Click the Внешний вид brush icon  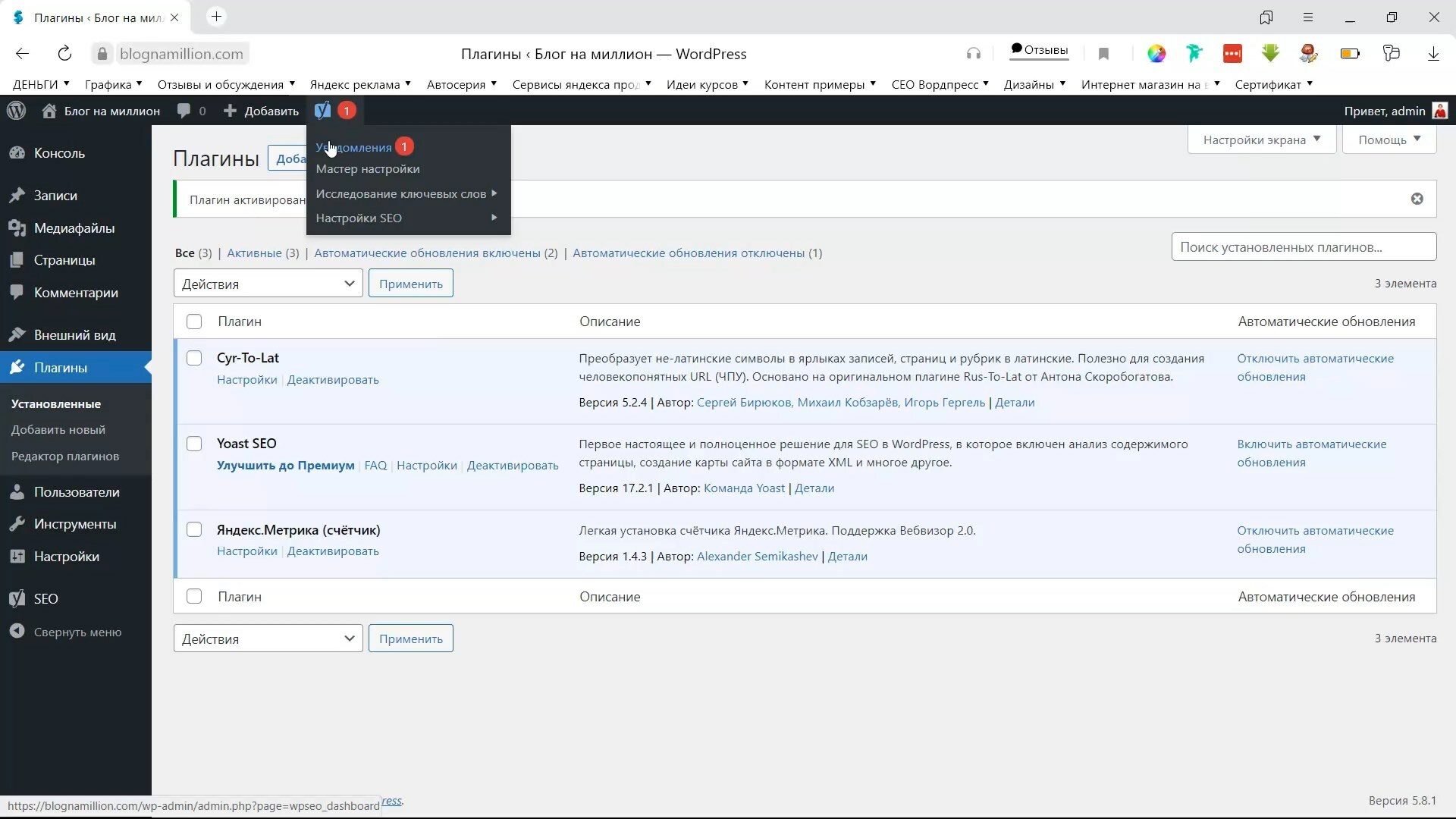pyautogui.click(x=17, y=335)
